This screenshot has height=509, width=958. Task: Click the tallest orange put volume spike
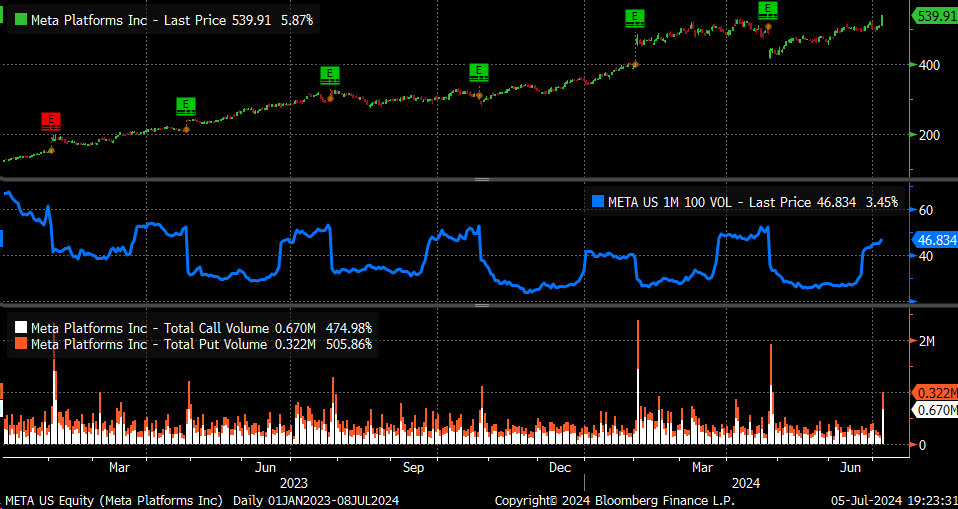638,344
